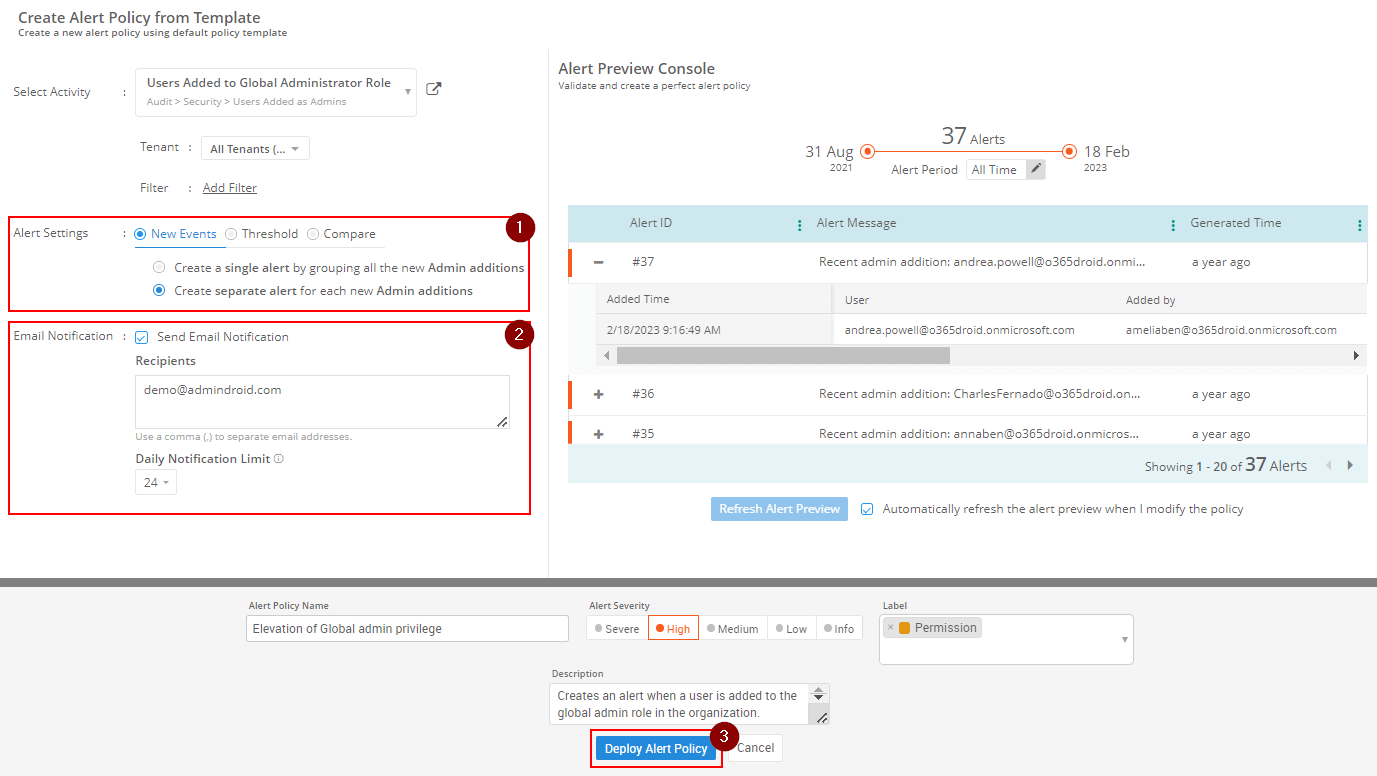Image resolution: width=1377 pixels, height=776 pixels.
Task: Expand alert #36 row details
Action: click(x=599, y=394)
